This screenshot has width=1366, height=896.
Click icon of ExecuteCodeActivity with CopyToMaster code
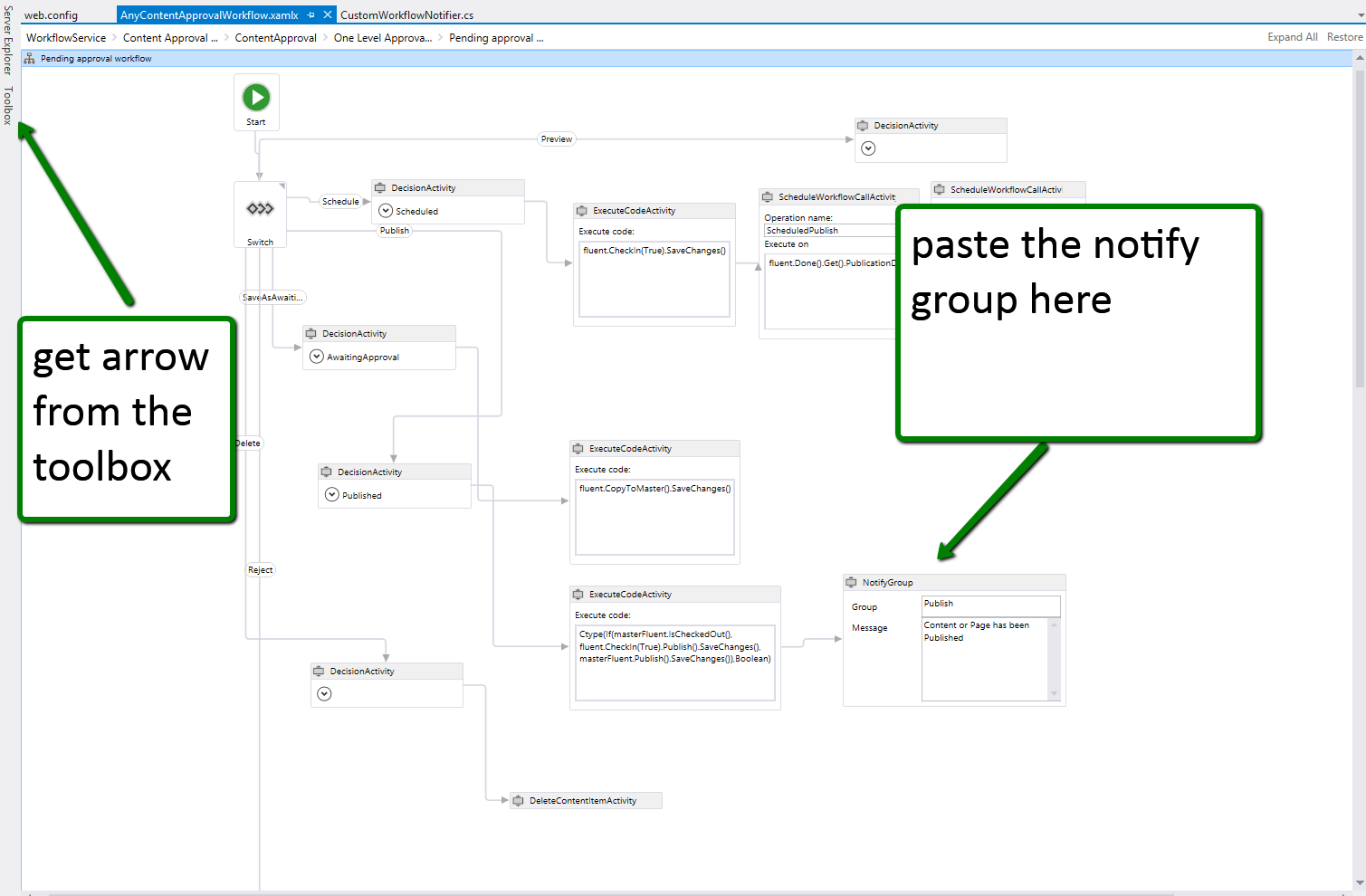[578, 448]
